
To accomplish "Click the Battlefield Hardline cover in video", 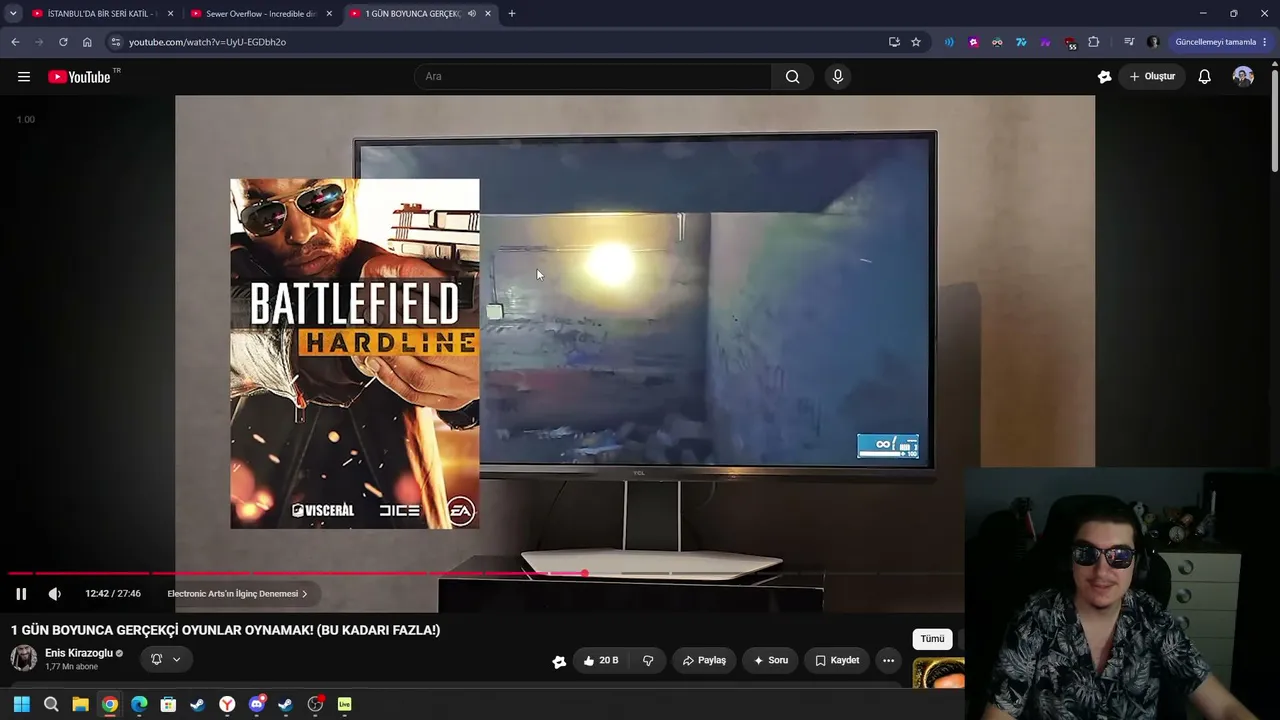I will tap(355, 354).
